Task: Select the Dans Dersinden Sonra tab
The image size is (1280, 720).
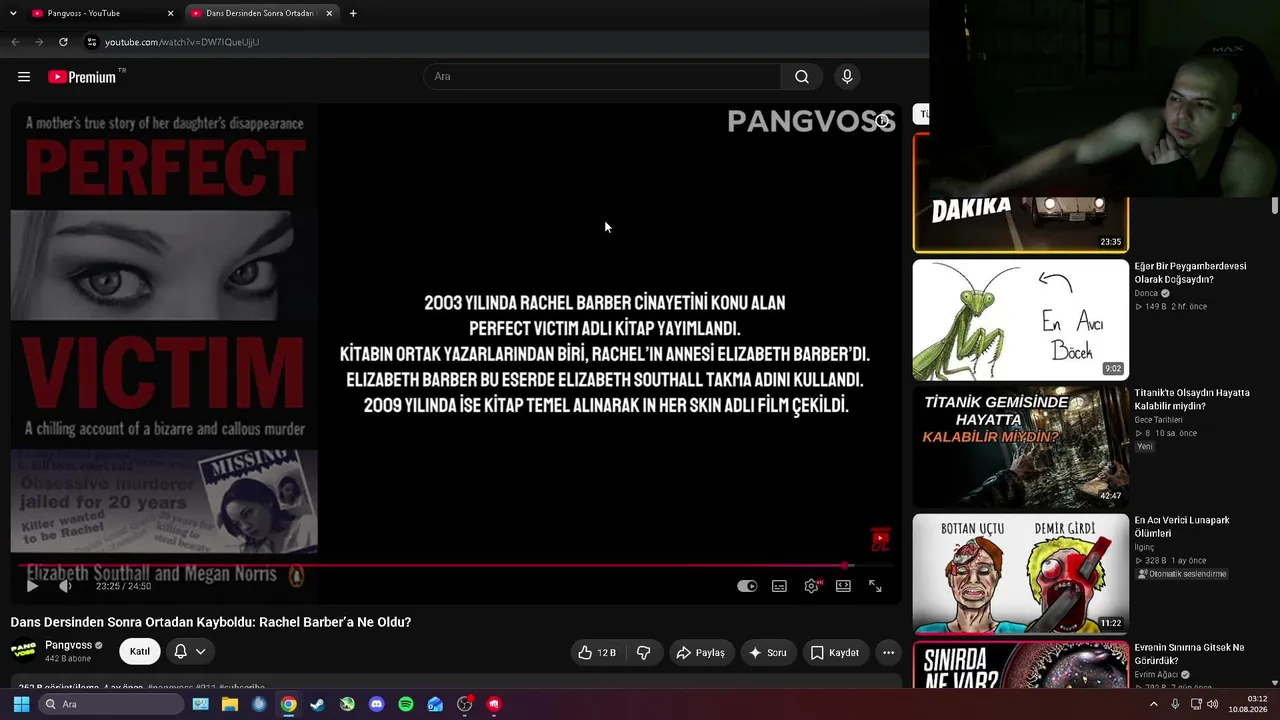Action: (x=262, y=14)
